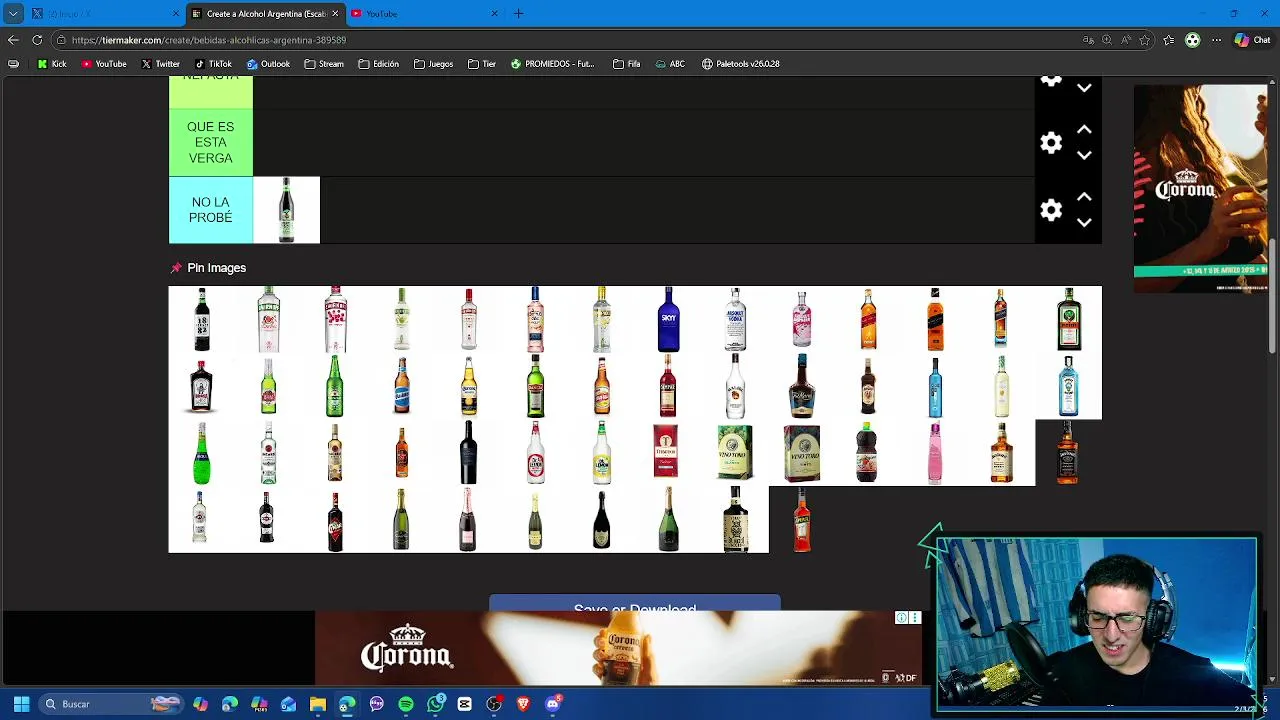Open the settings gear for 'NO LA PROBÉ' tier
This screenshot has width=1280, height=720.
[1051, 210]
